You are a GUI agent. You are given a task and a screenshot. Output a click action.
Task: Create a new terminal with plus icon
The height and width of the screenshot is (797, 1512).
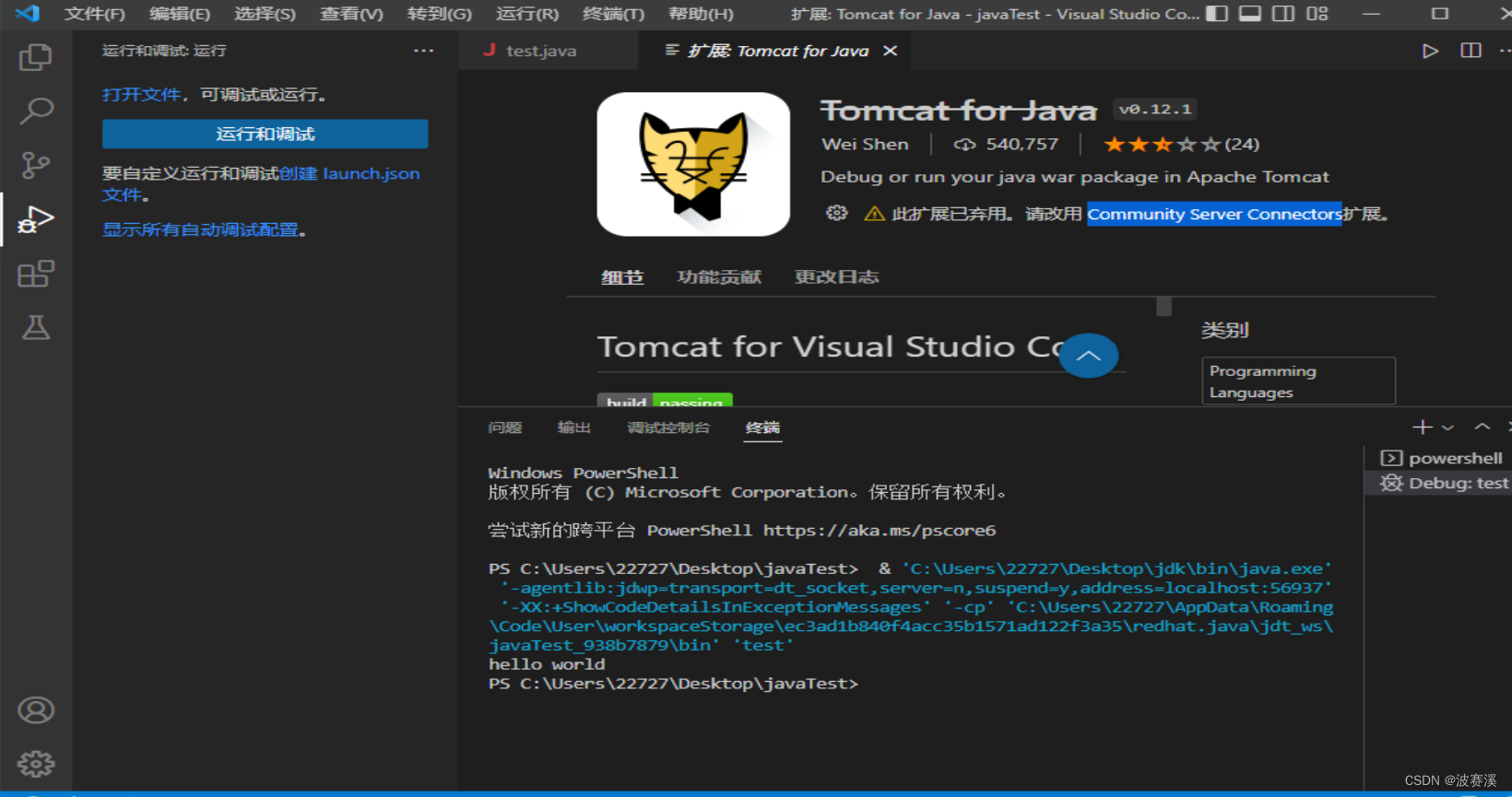click(x=1422, y=427)
